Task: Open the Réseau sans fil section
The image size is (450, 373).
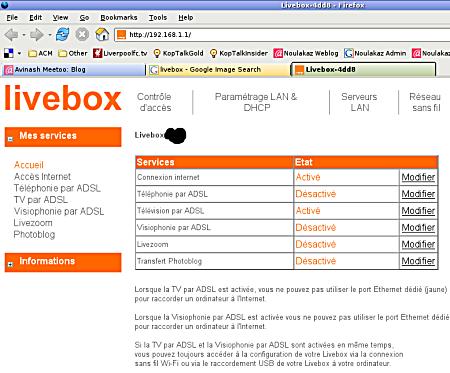Action: click(x=425, y=102)
